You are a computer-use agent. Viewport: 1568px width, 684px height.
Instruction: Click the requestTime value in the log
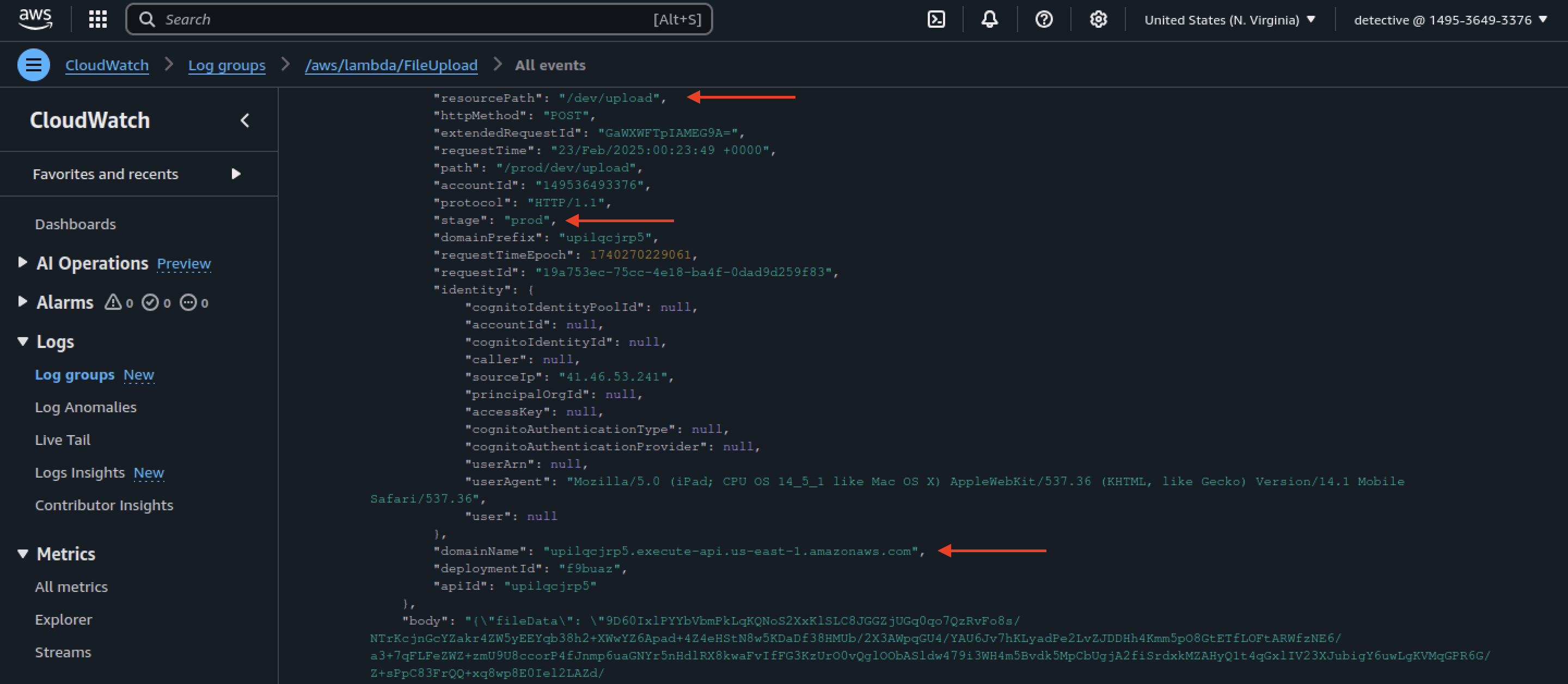point(660,150)
